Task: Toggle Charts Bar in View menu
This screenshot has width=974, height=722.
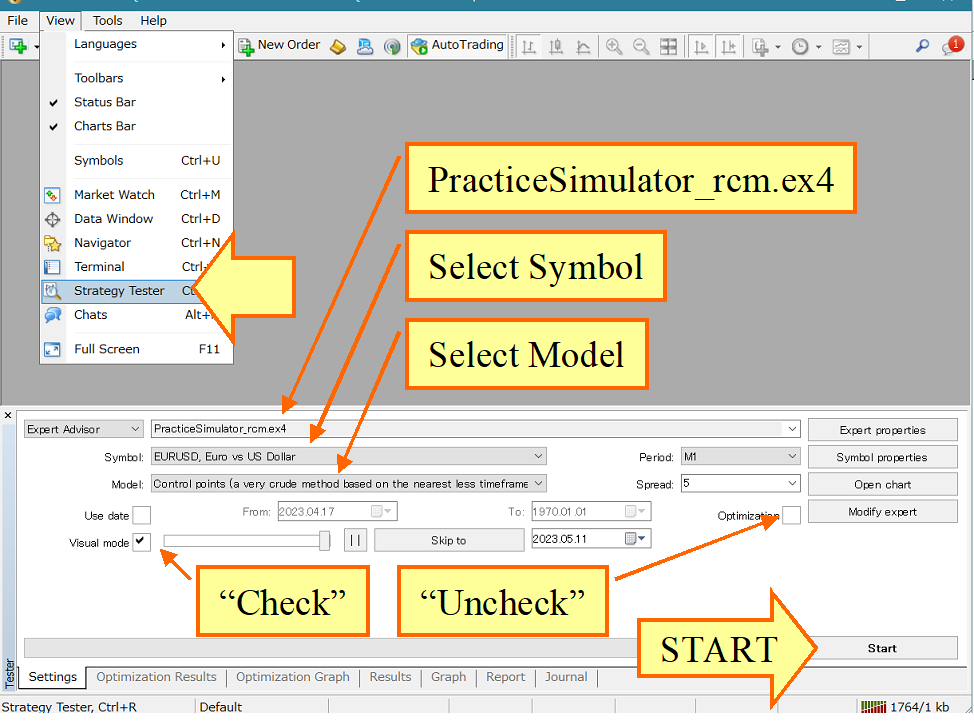Action: 137,126
